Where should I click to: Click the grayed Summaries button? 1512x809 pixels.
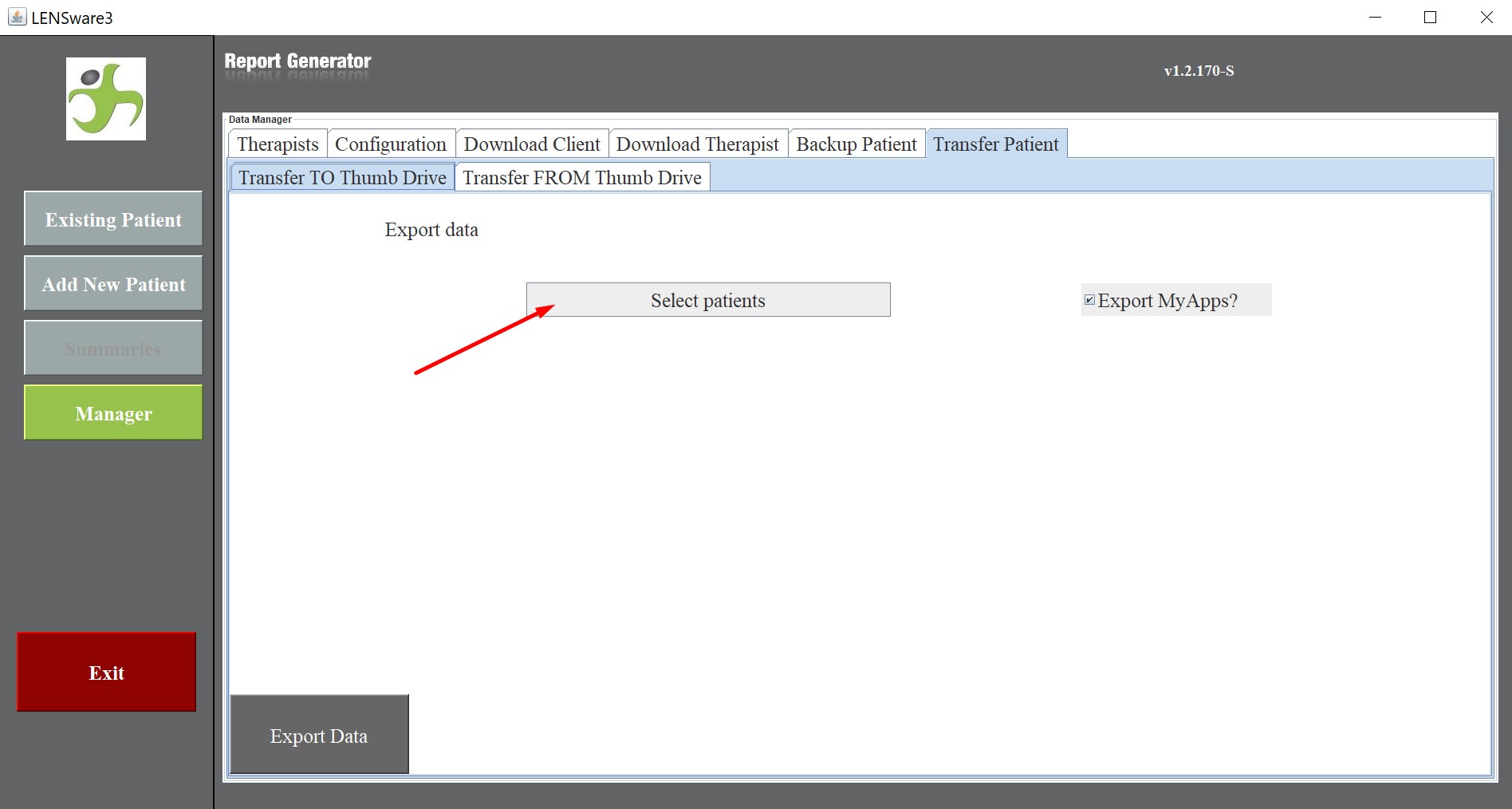click(113, 348)
